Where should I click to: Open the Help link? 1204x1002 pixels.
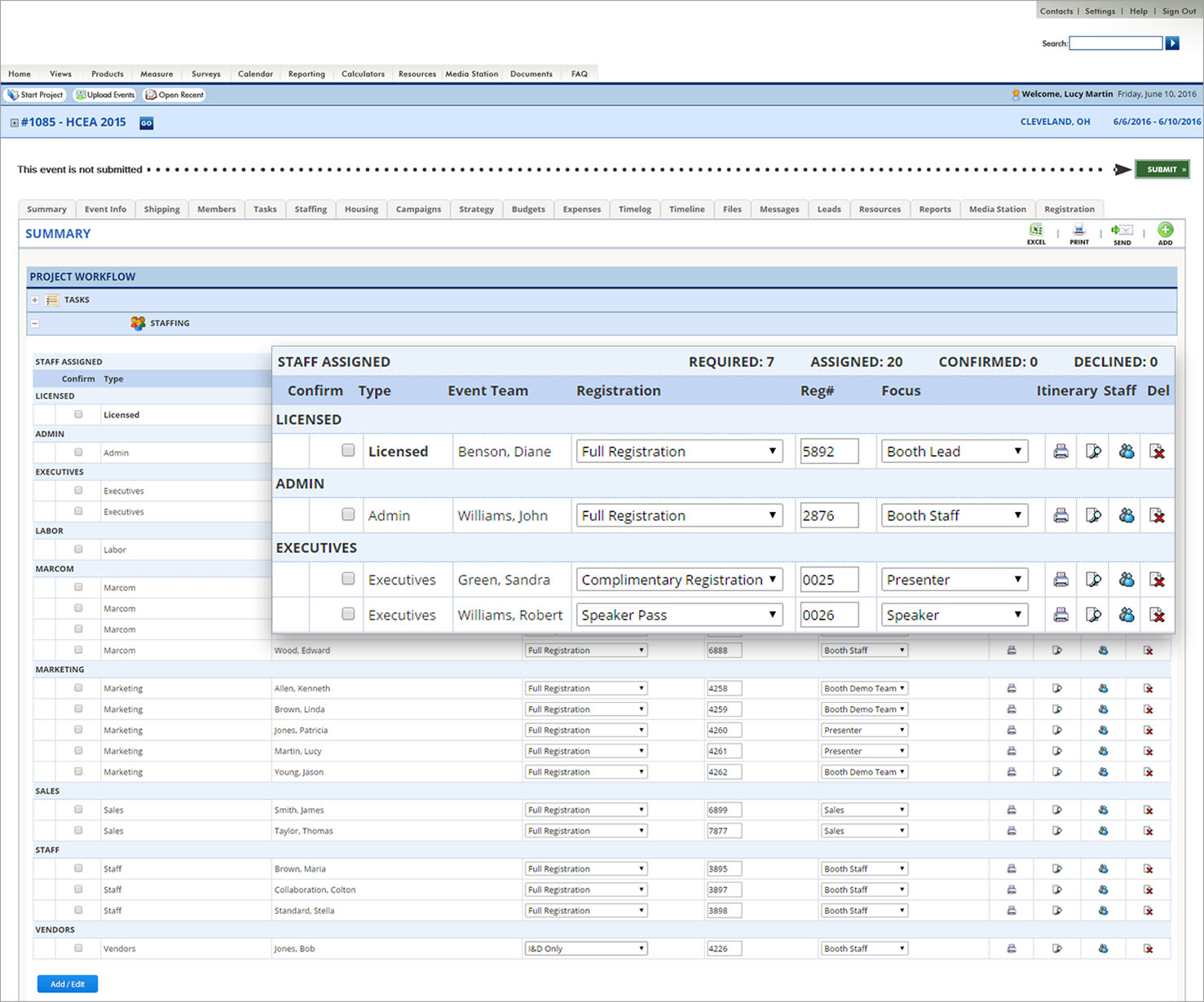pos(1139,11)
